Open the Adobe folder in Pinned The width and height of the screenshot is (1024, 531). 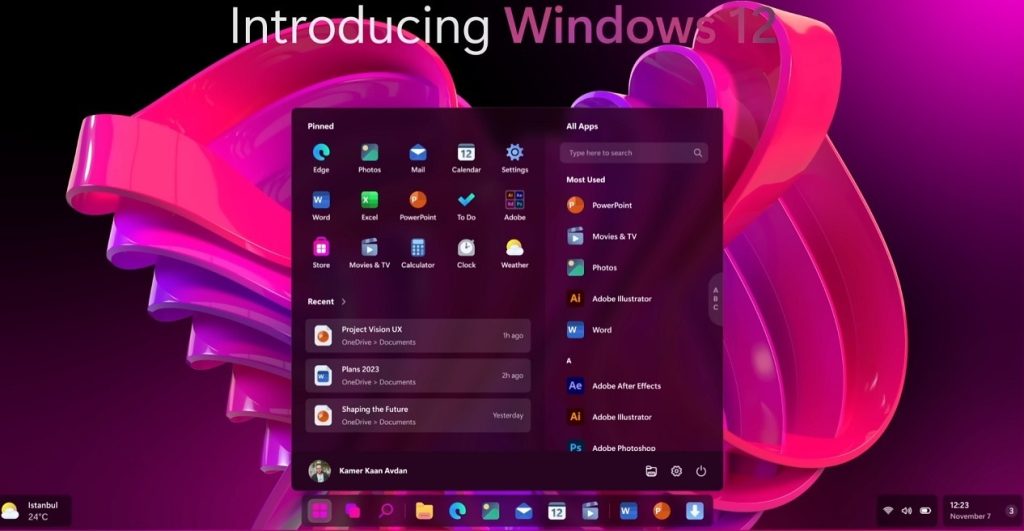tap(515, 206)
